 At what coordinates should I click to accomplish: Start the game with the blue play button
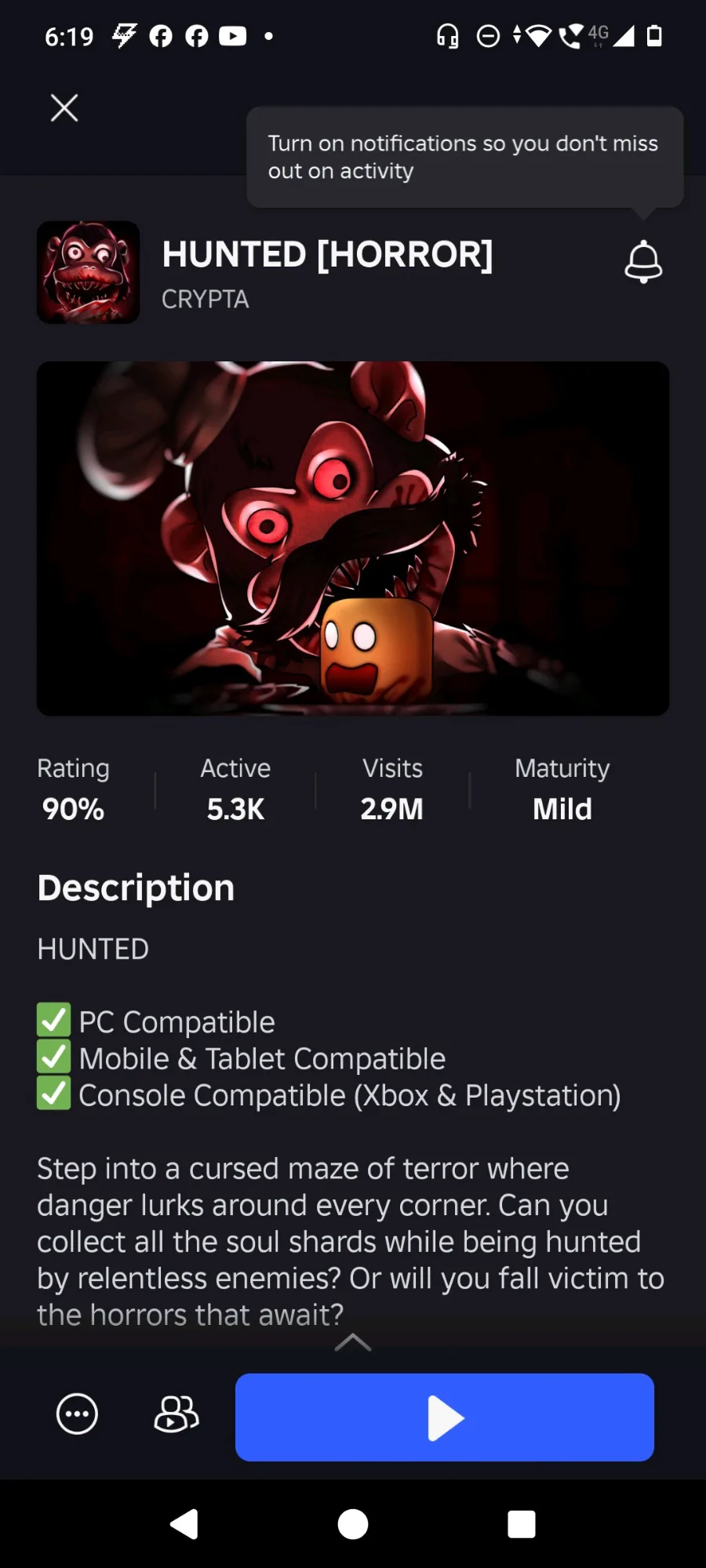pos(445,1417)
